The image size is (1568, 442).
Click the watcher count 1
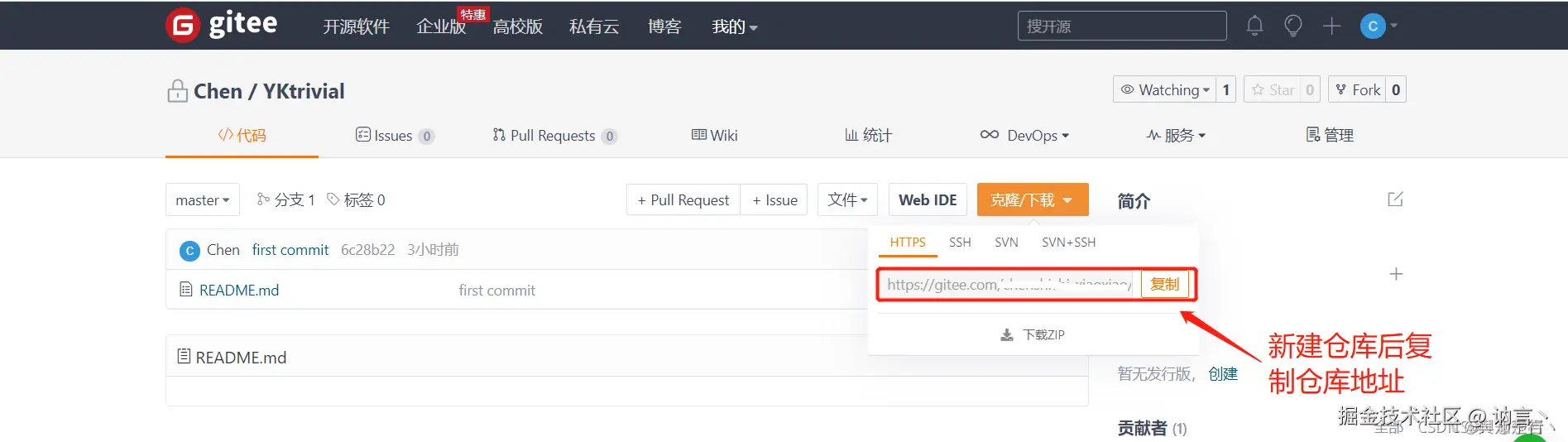[x=1225, y=89]
